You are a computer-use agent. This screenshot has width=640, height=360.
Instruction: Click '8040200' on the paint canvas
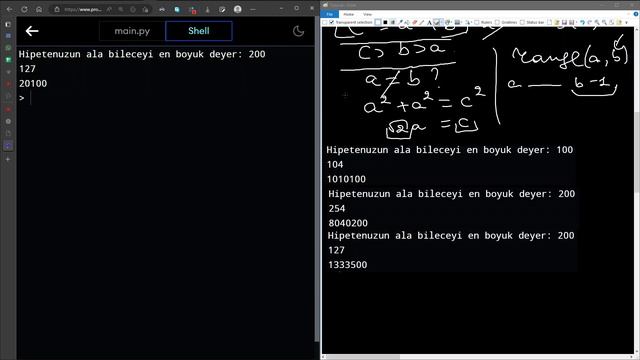coord(348,223)
